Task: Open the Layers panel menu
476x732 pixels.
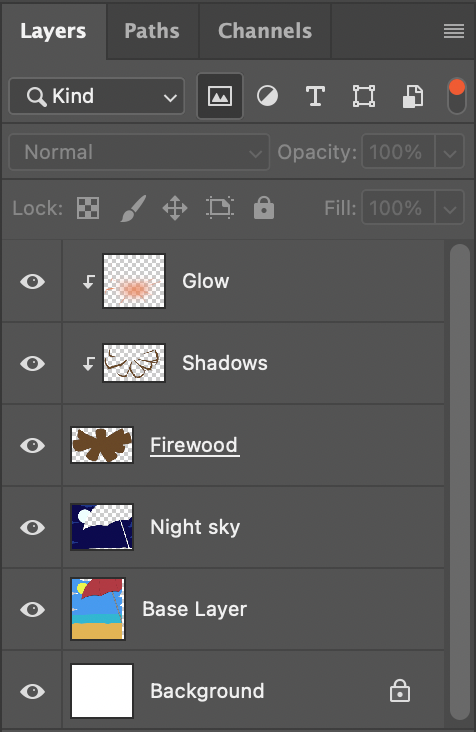Action: [x=454, y=31]
